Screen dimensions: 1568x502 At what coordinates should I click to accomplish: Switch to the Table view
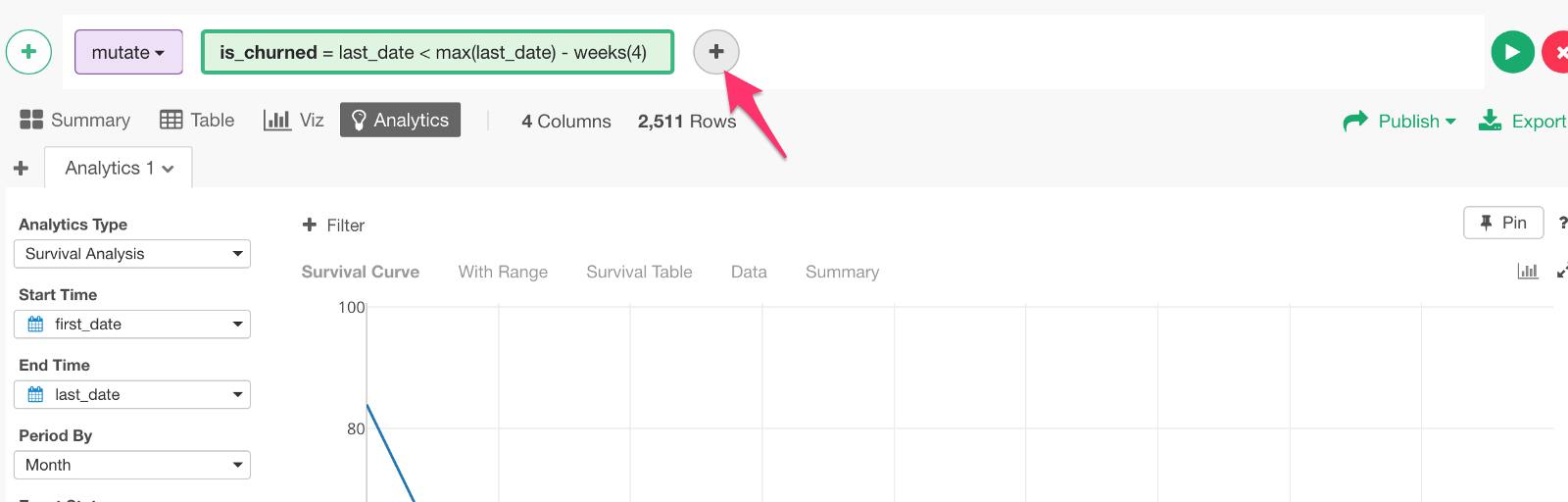point(197,121)
